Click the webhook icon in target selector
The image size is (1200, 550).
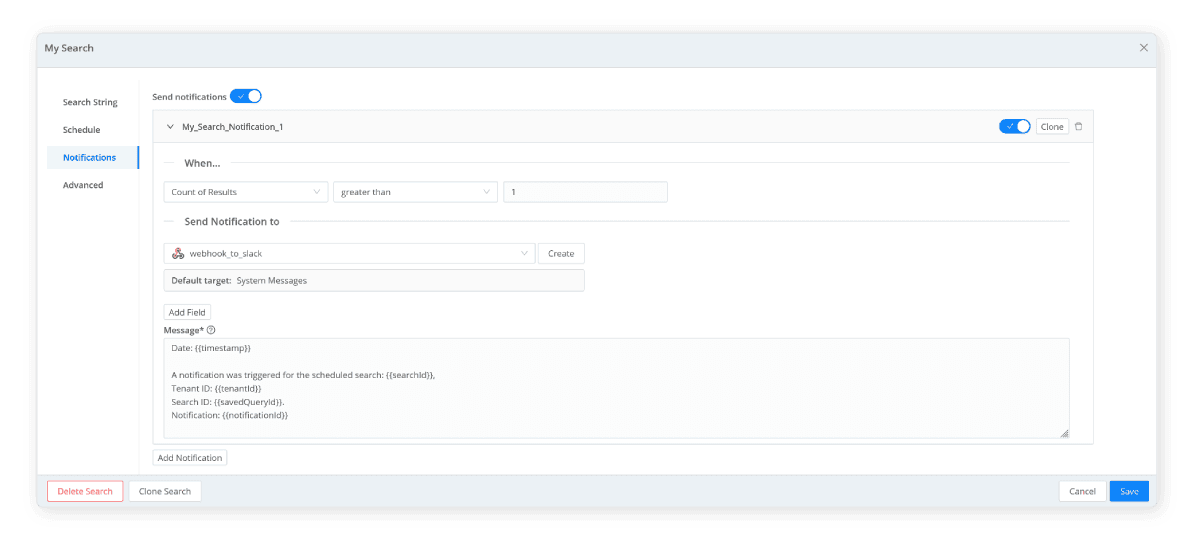coord(178,254)
